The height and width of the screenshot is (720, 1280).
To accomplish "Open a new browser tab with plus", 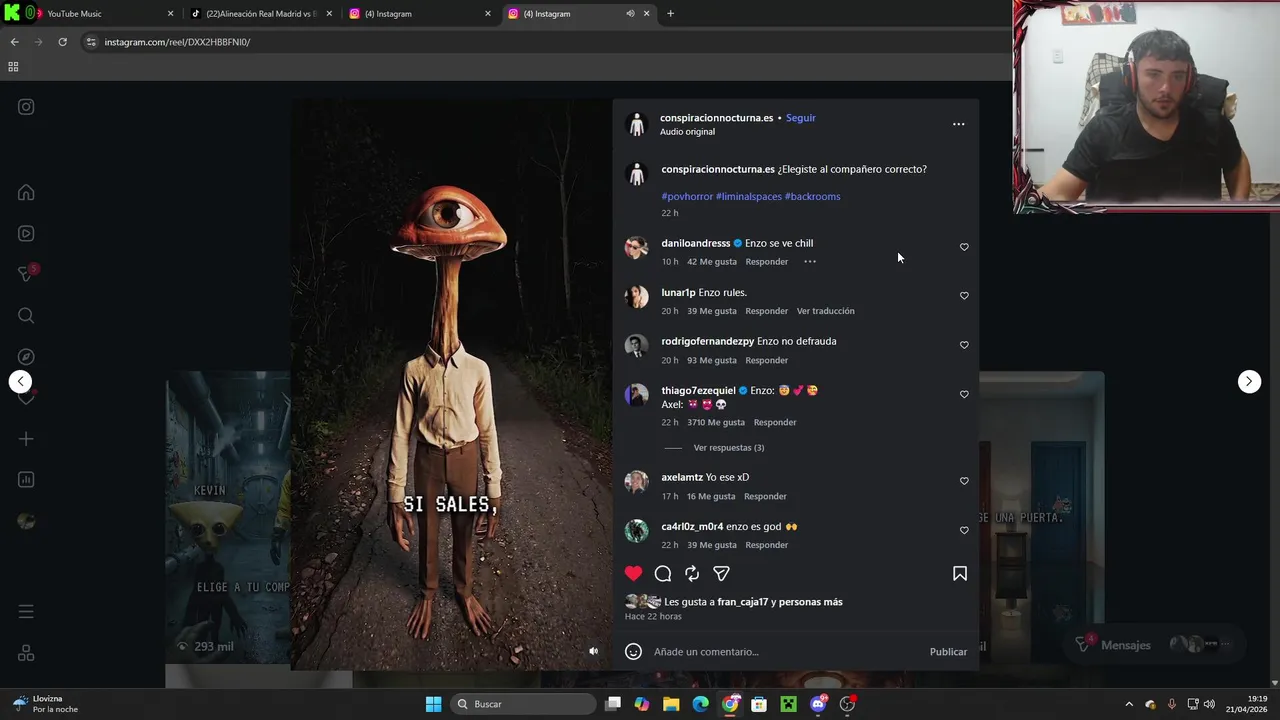I will tap(670, 14).
